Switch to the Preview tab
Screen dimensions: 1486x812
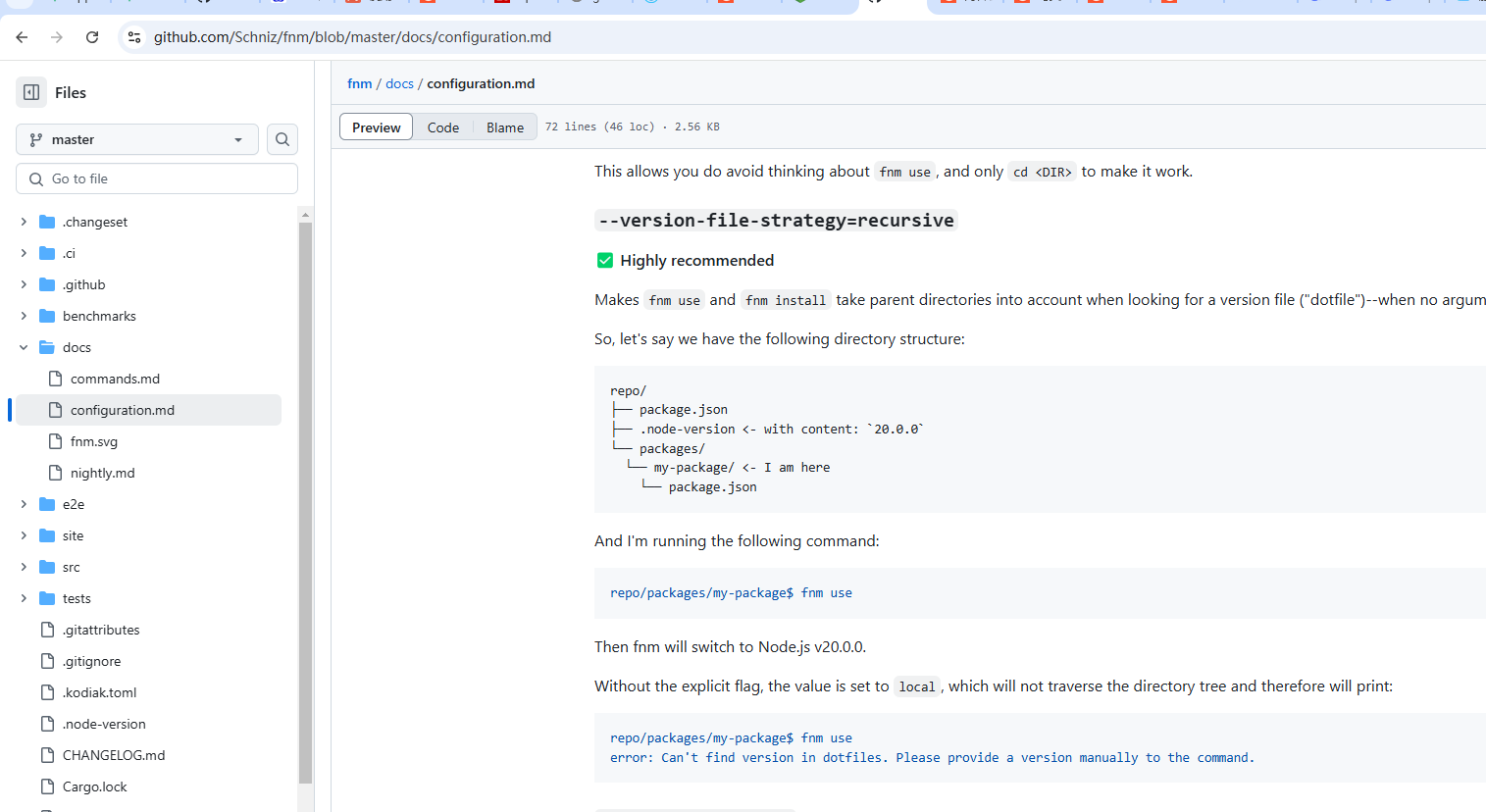point(377,127)
